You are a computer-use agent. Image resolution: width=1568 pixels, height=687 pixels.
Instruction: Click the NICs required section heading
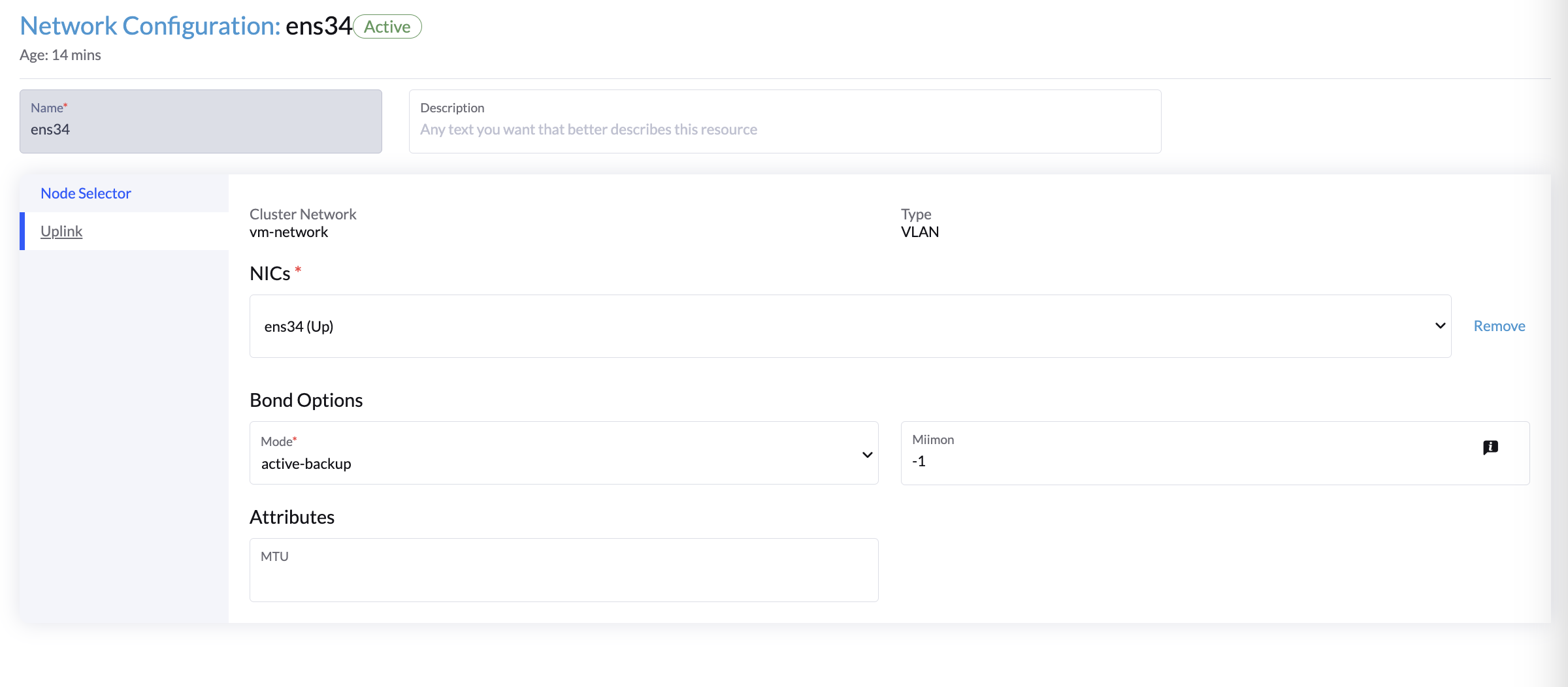coord(270,273)
